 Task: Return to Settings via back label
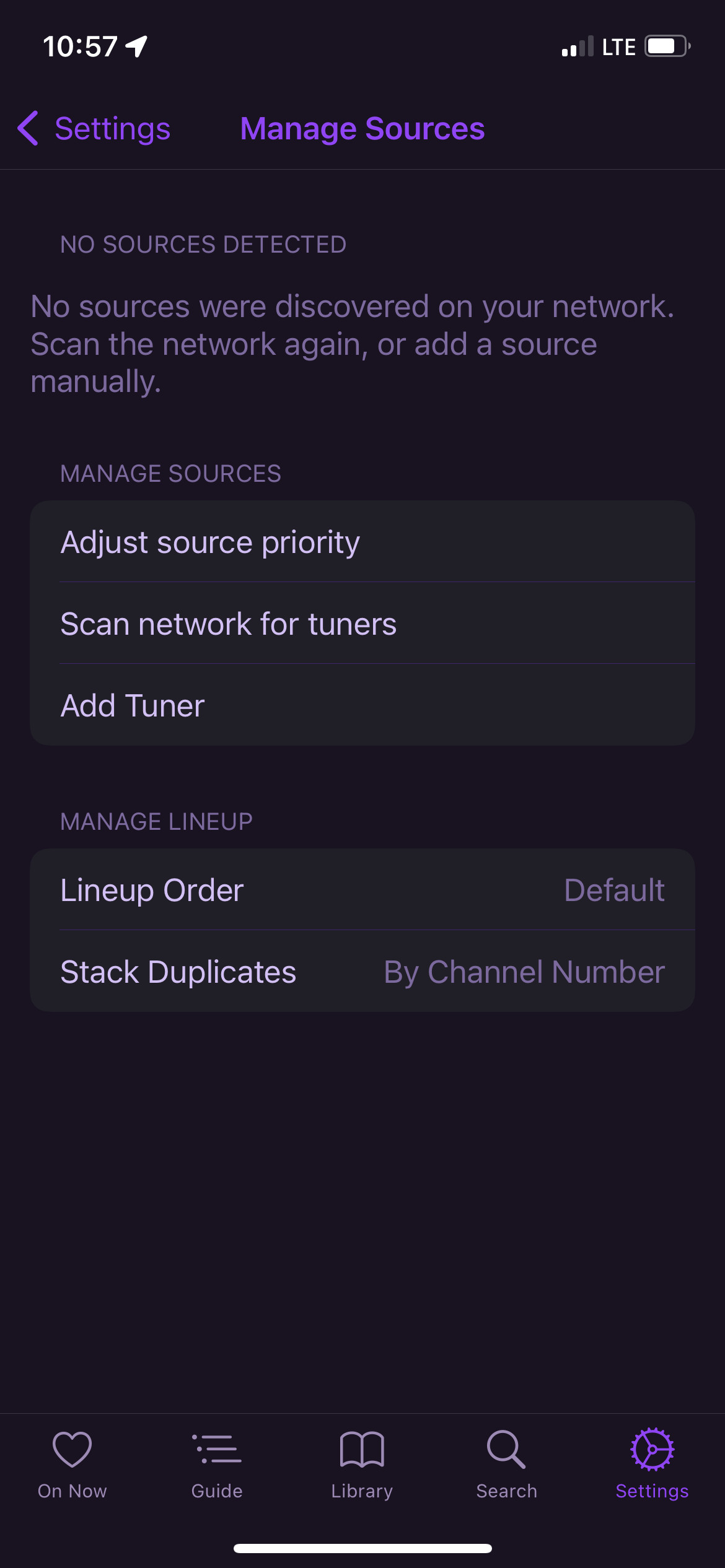tap(112, 129)
